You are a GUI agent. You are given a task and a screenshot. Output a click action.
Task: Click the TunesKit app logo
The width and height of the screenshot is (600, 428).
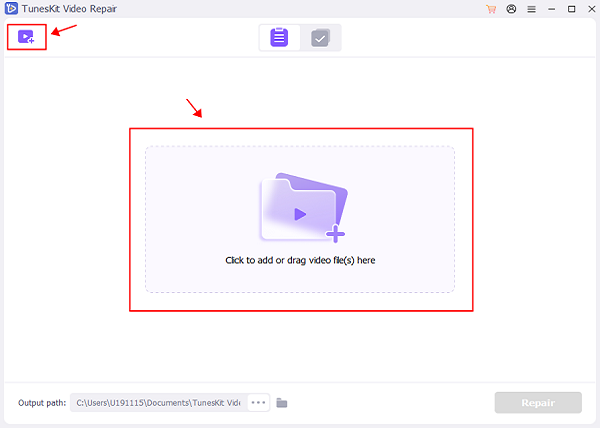point(11,8)
